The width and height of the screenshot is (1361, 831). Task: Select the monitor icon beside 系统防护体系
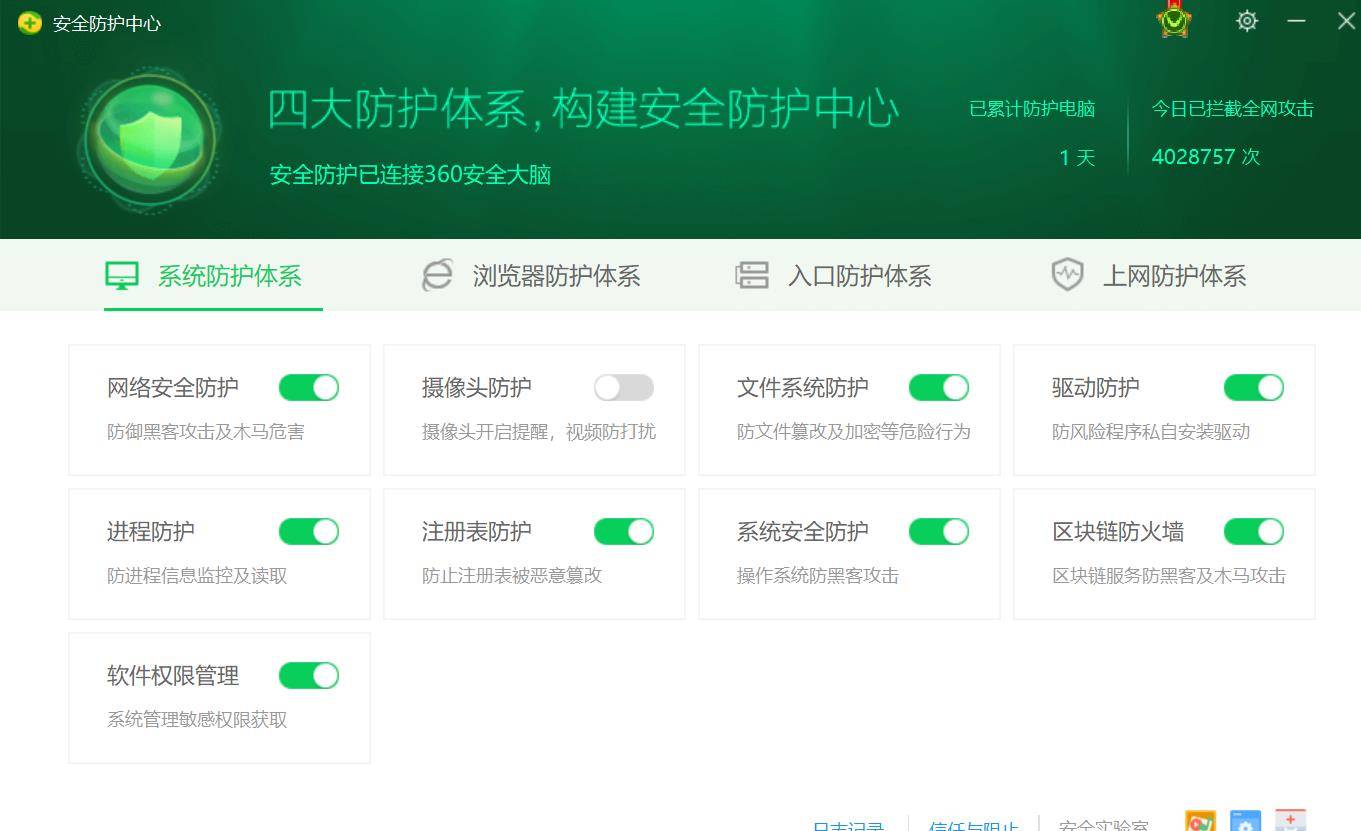tap(121, 275)
